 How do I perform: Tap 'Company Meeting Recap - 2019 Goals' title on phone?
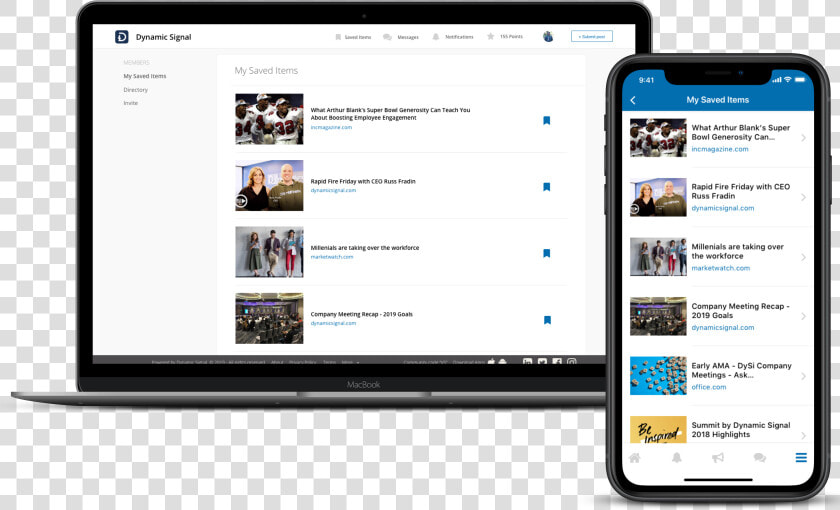[x=740, y=311]
